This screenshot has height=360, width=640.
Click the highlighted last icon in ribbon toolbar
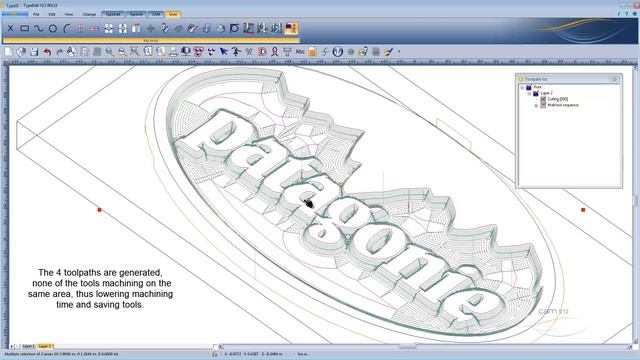point(291,28)
